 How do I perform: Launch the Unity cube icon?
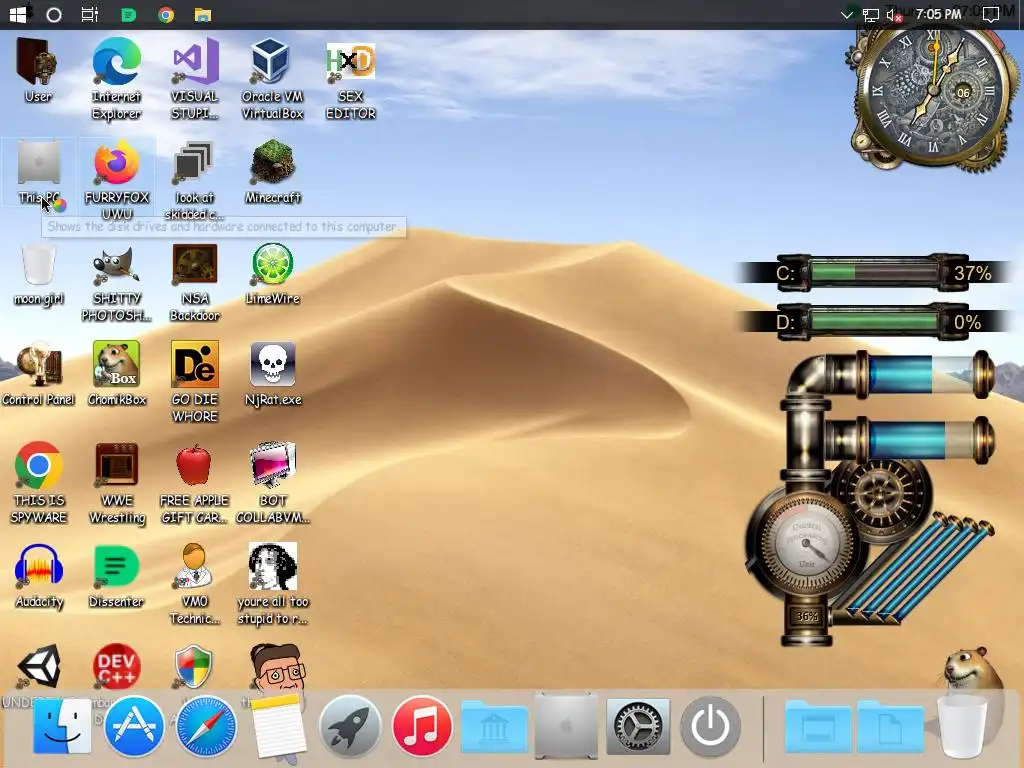coord(39,666)
